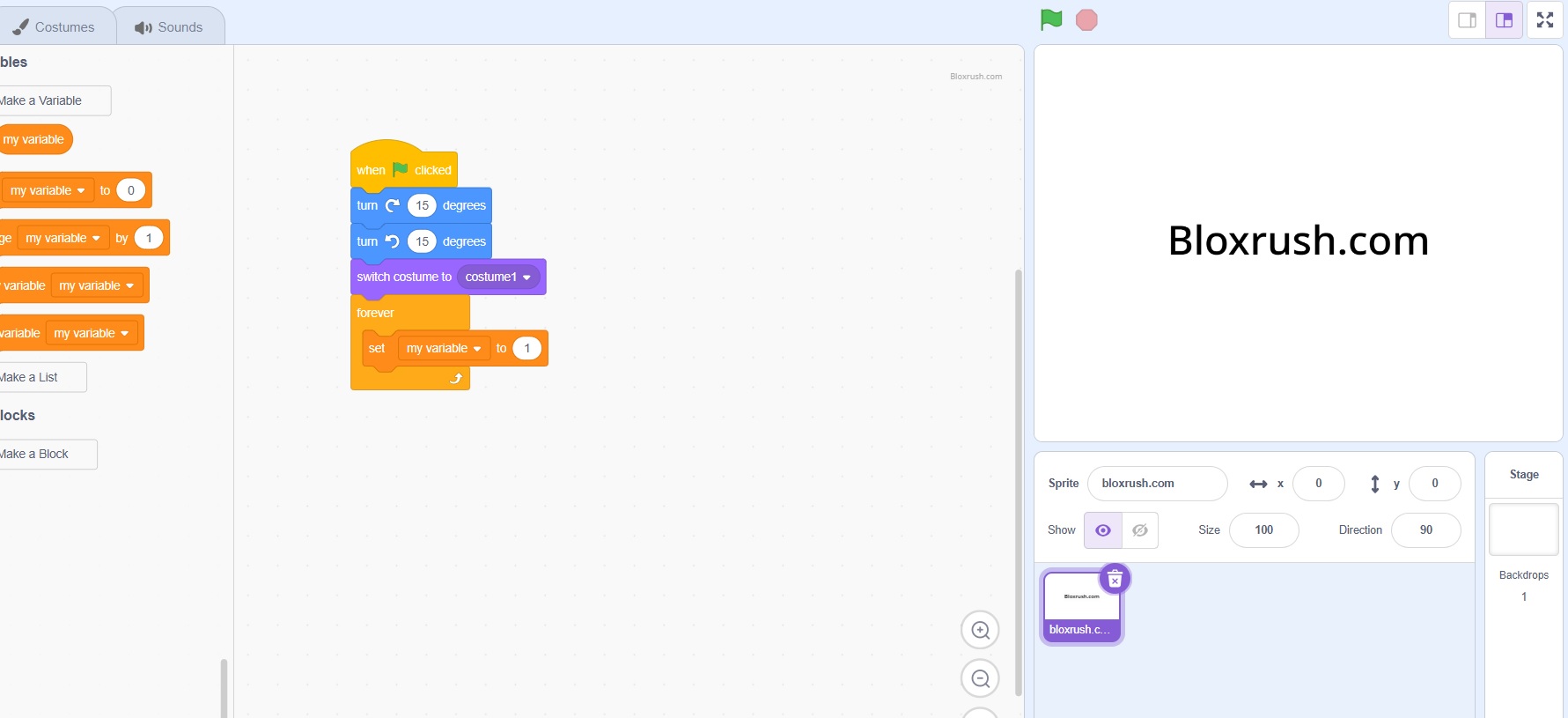Hide the sprite using crossed-eye toggle
1568x718 pixels.
[1140, 530]
